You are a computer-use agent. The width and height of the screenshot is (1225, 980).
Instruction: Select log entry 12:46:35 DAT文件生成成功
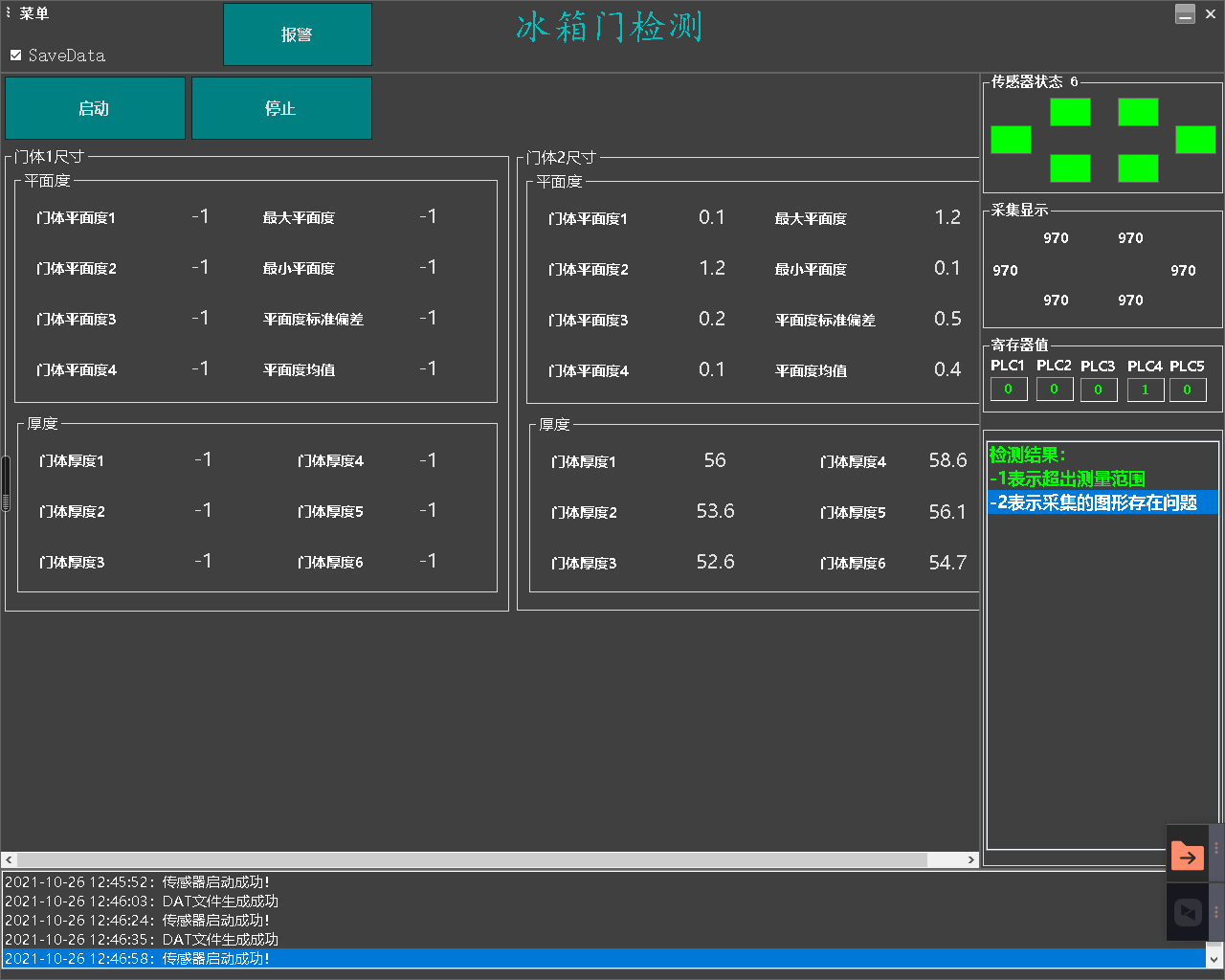click(x=604, y=940)
